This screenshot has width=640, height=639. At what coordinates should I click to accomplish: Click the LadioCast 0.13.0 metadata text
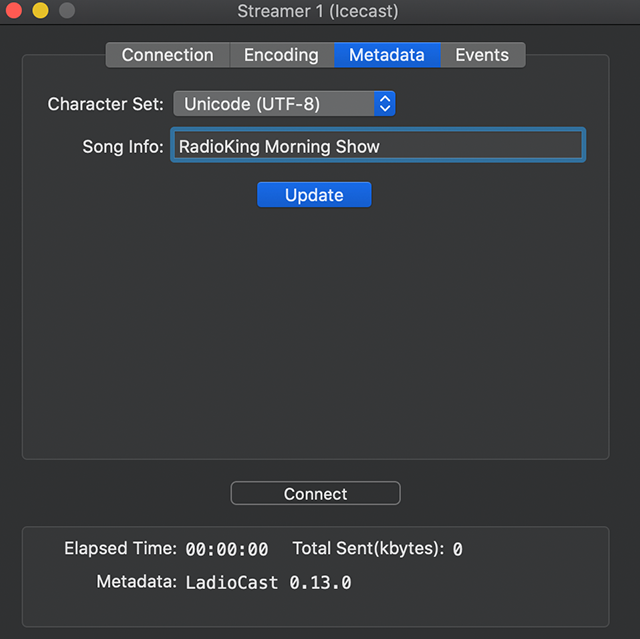[x=268, y=582]
